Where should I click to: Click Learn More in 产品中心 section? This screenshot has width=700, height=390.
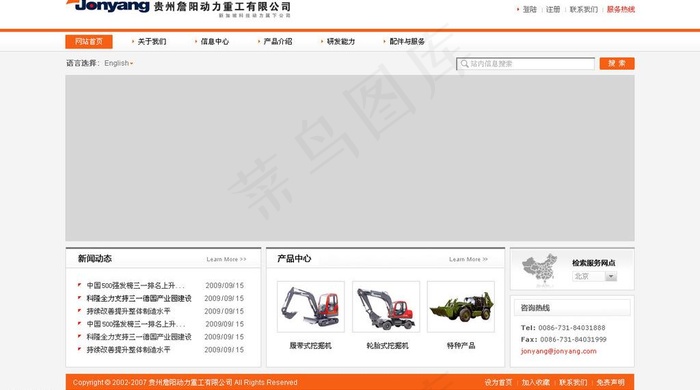tap(468, 259)
